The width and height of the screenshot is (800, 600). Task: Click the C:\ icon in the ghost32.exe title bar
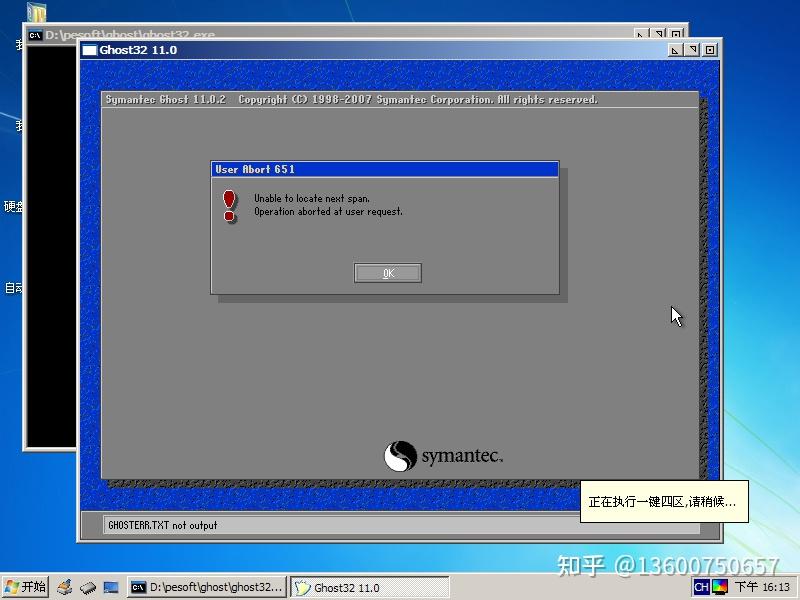tap(35, 34)
